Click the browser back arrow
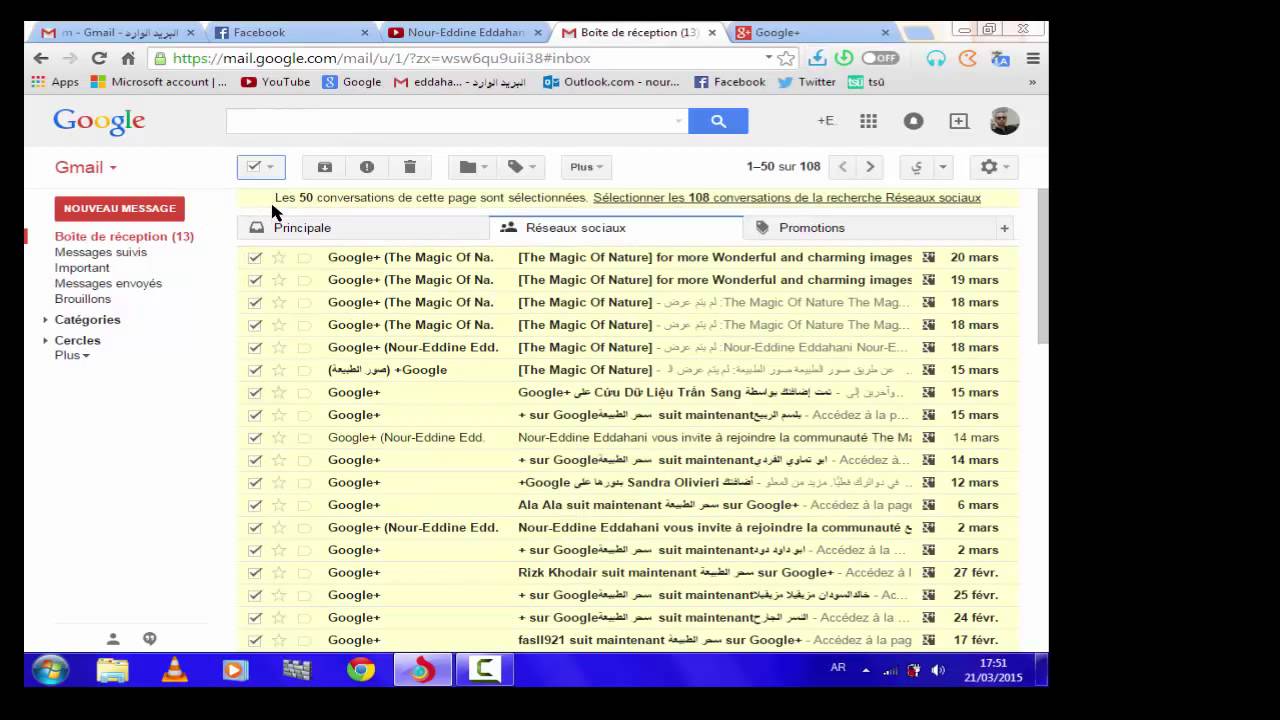 click(41, 58)
